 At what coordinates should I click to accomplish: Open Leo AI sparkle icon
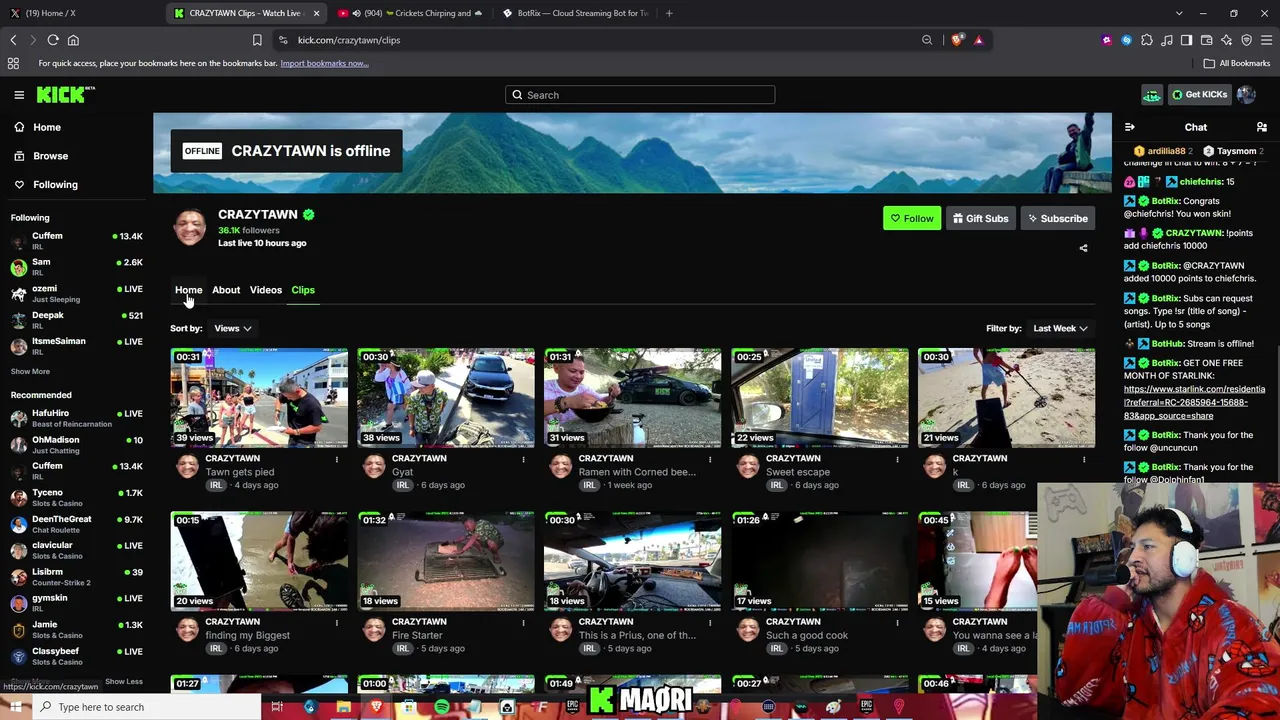click(x=1226, y=40)
